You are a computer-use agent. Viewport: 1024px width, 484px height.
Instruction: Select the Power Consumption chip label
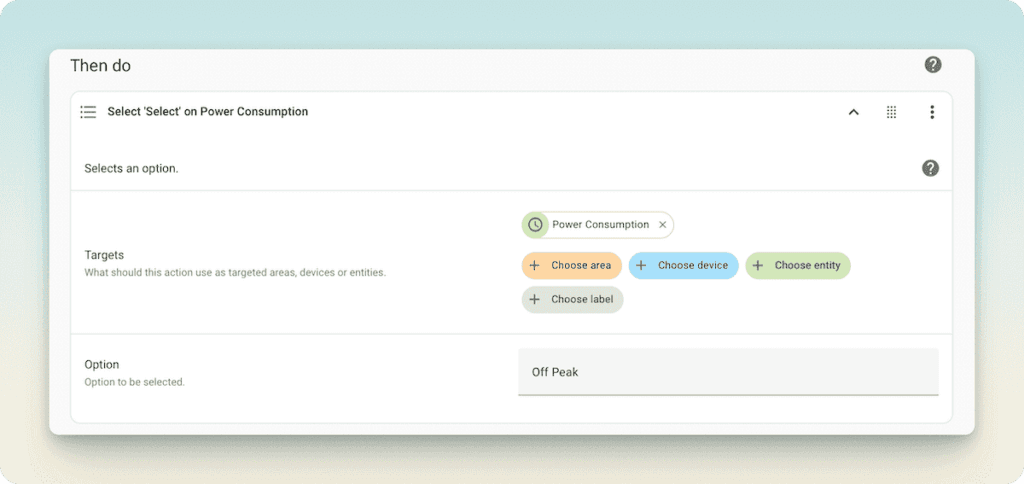click(x=600, y=225)
